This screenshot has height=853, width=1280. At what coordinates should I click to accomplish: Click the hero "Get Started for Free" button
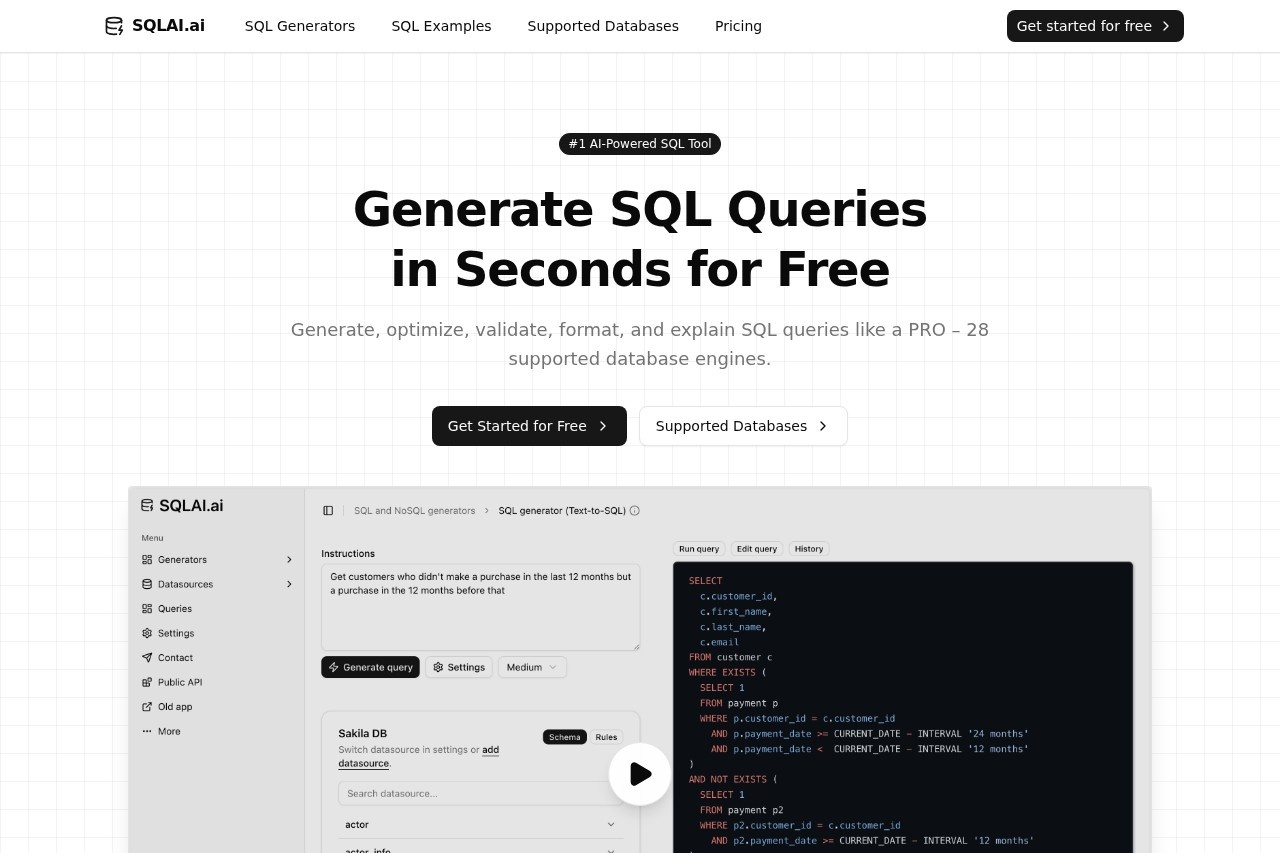(529, 426)
